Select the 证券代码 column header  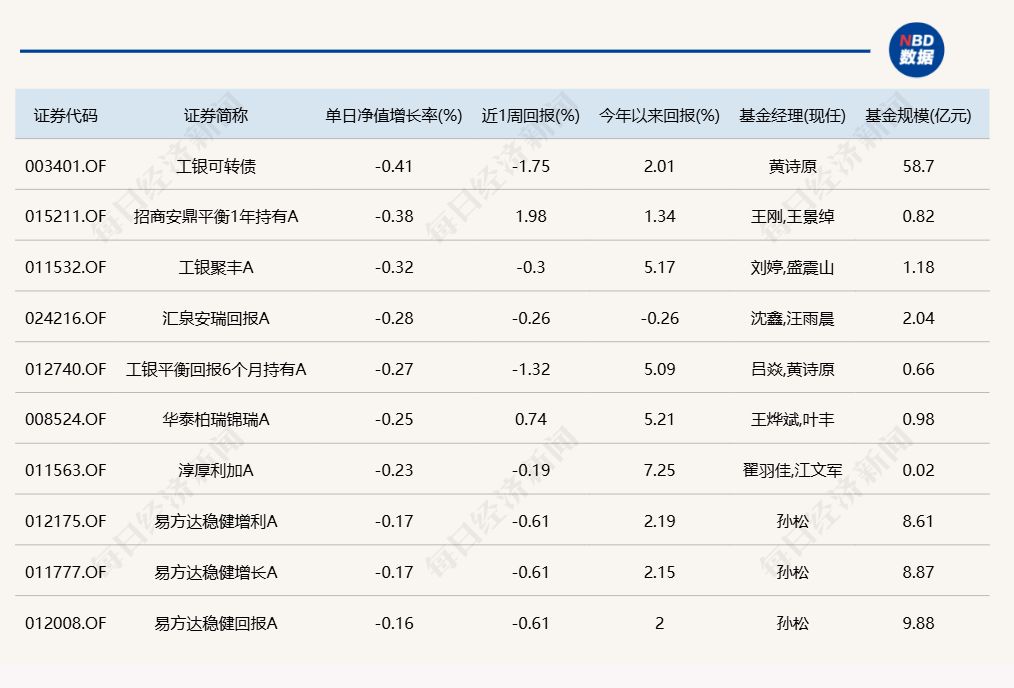[65, 116]
